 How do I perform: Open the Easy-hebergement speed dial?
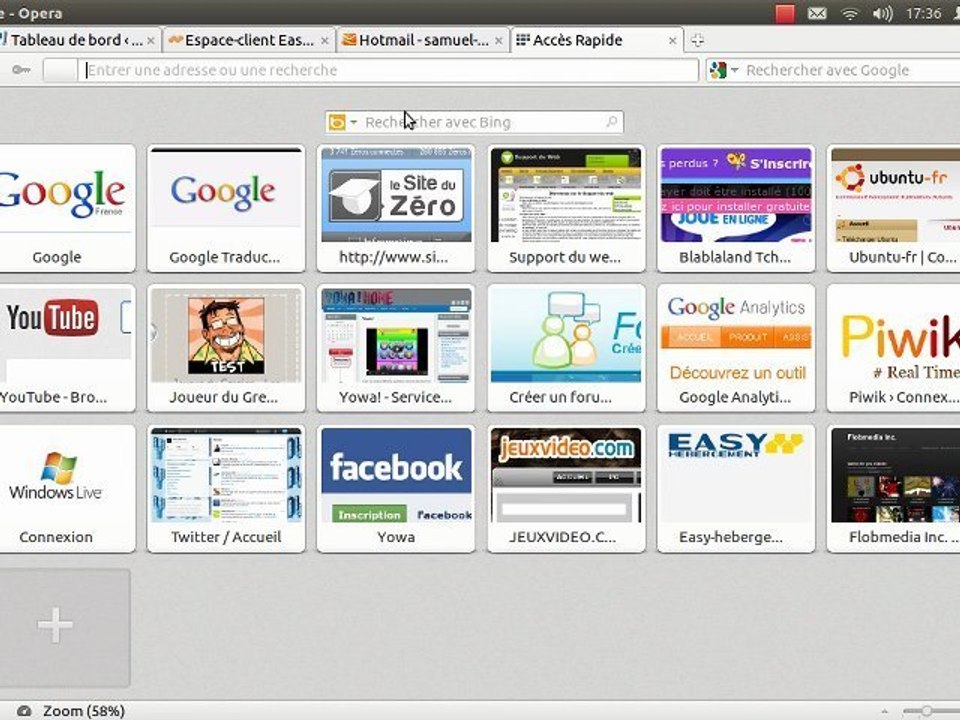[735, 489]
